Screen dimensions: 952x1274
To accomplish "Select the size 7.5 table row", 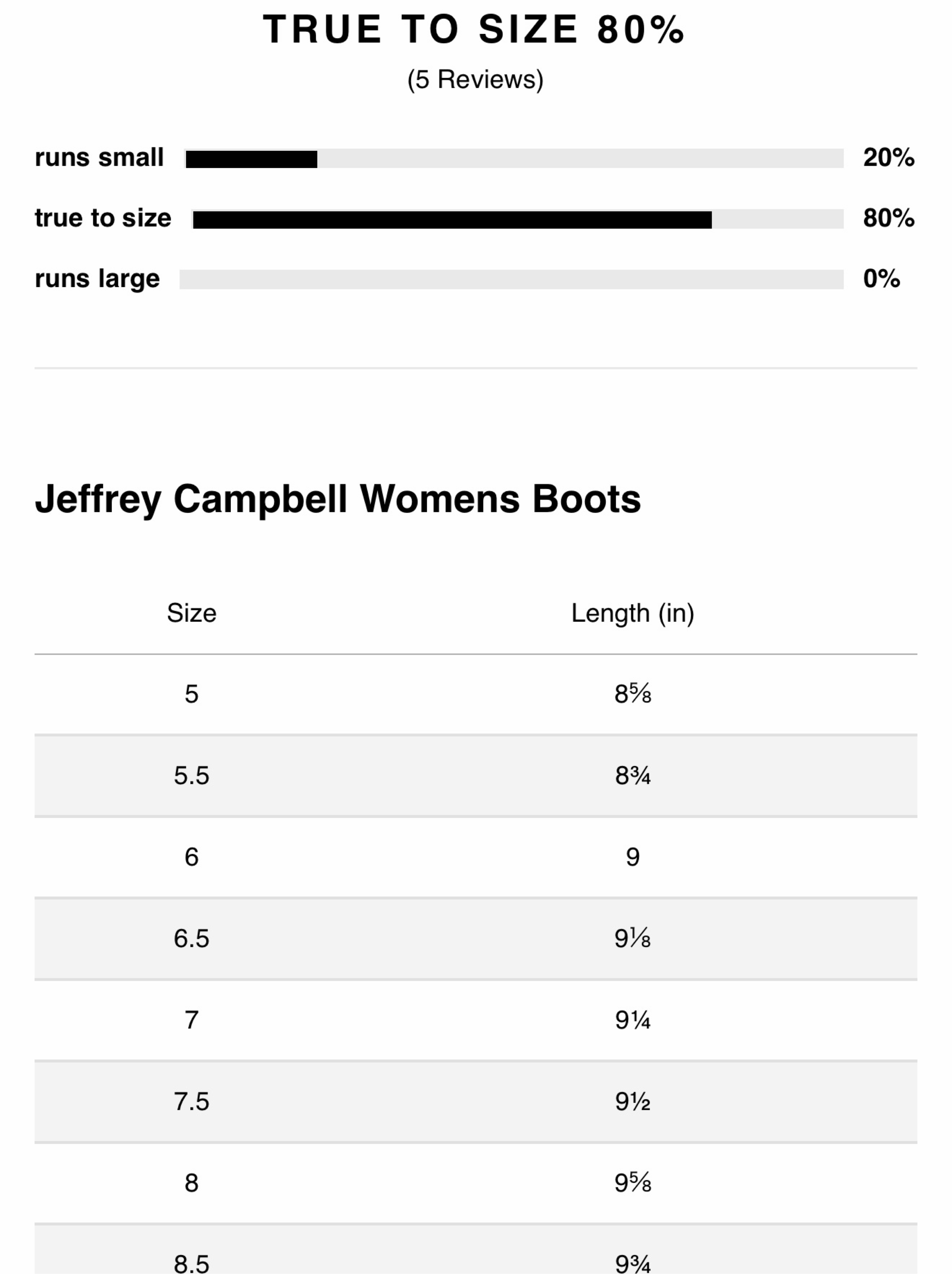I will coord(476,1102).
